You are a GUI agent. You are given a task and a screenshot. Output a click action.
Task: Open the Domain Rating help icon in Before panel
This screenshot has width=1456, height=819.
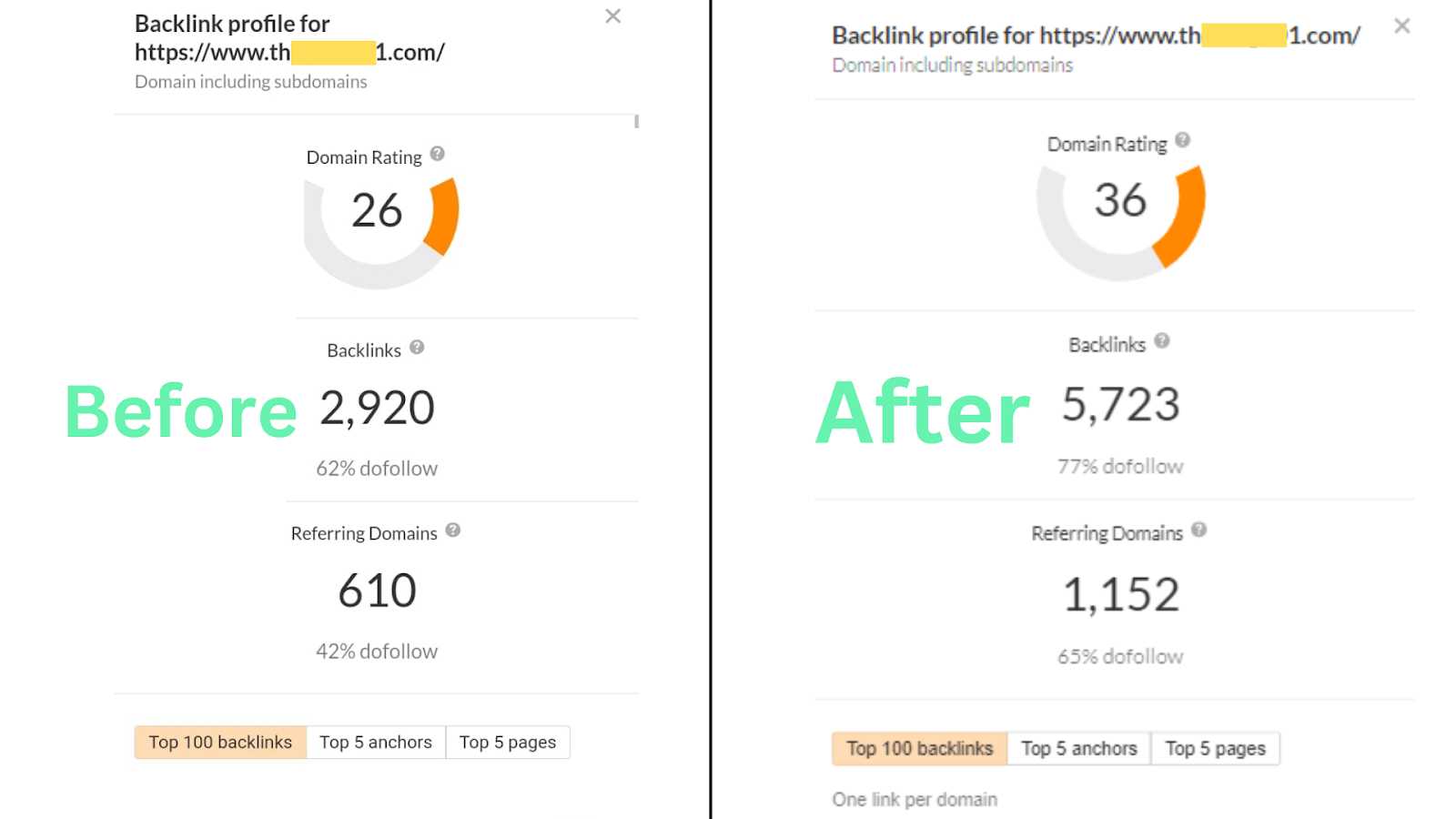437,155
